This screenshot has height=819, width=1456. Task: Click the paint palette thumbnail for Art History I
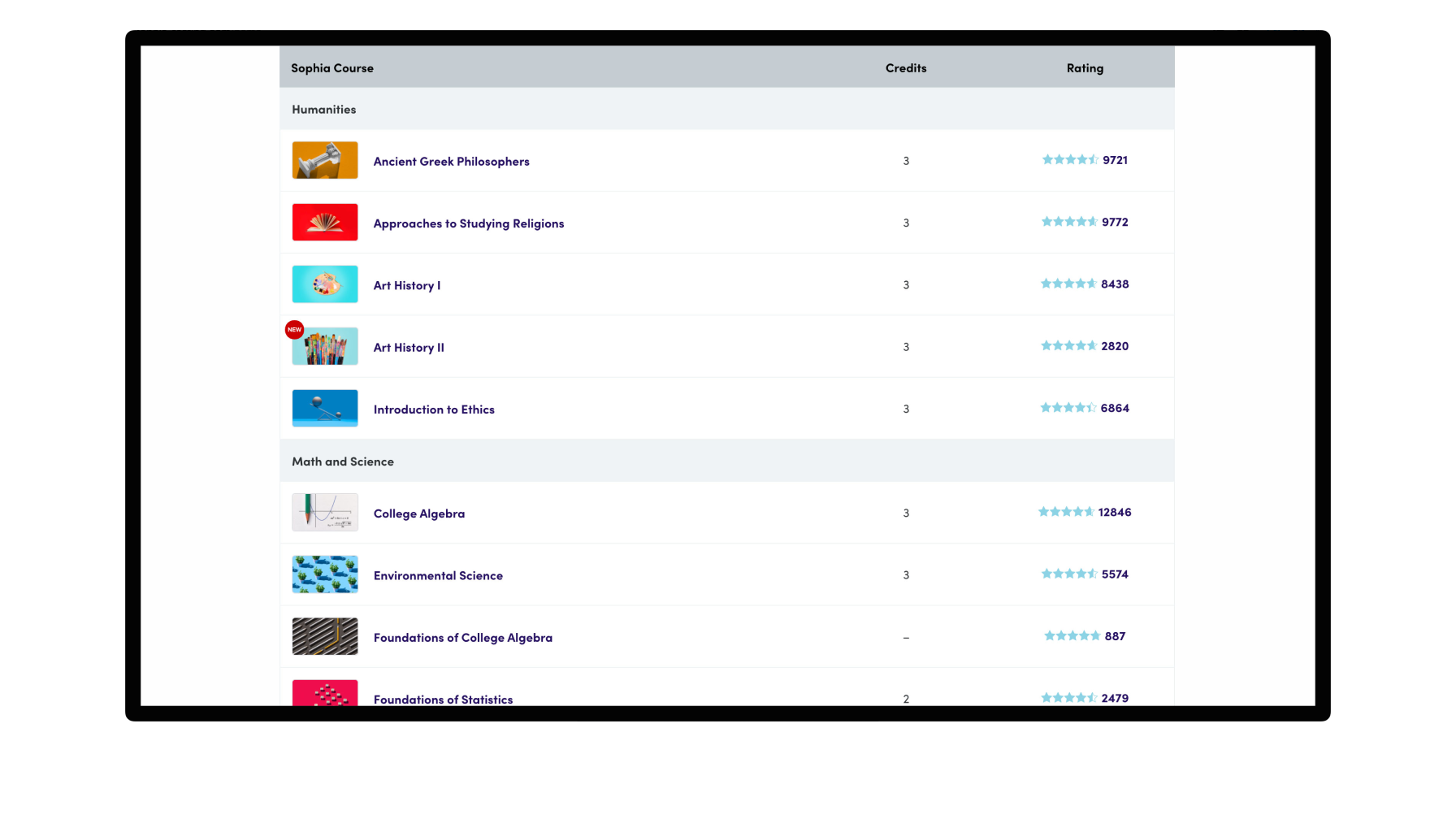point(325,284)
